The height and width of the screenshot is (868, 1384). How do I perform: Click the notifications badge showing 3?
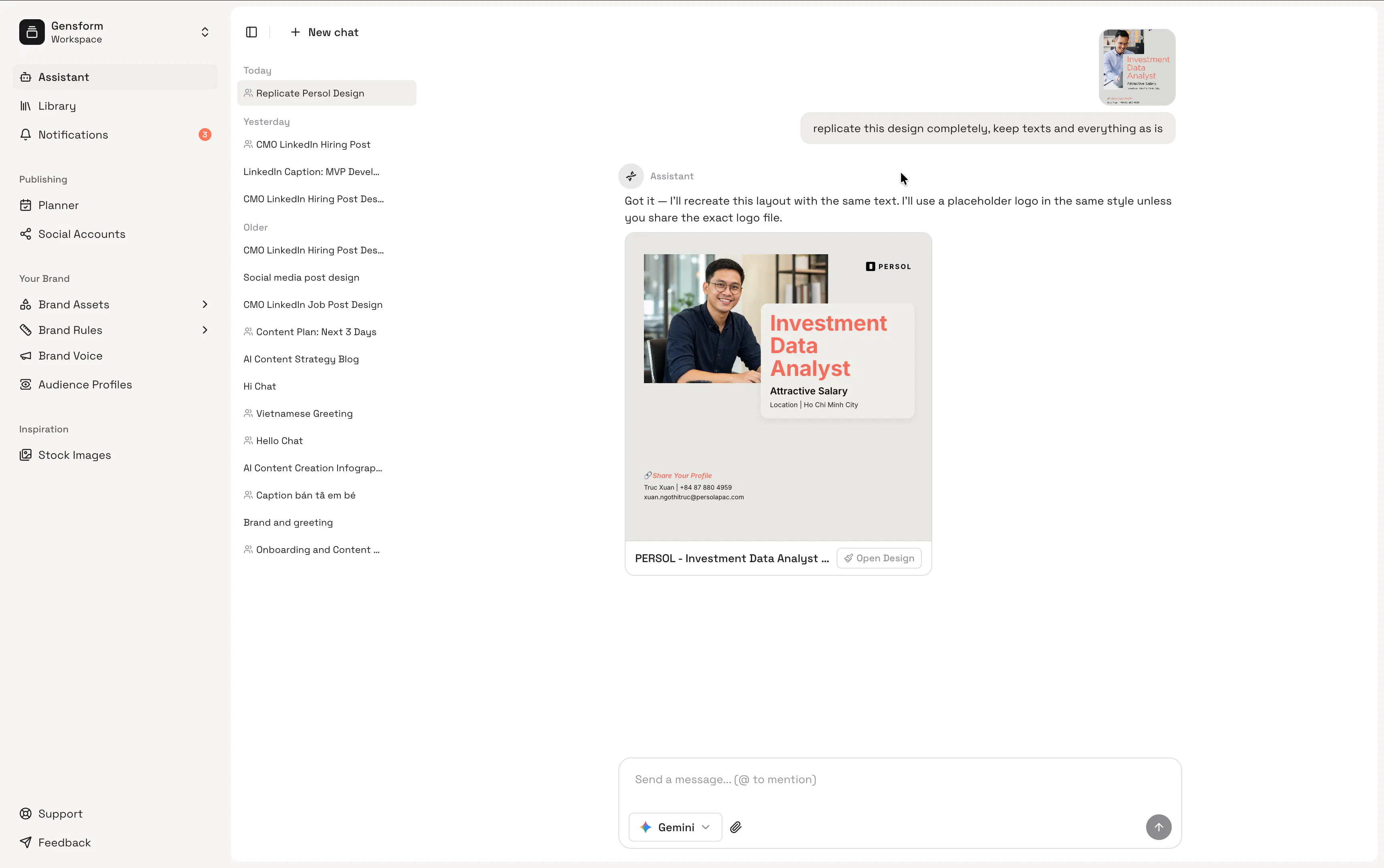[205, 135]
